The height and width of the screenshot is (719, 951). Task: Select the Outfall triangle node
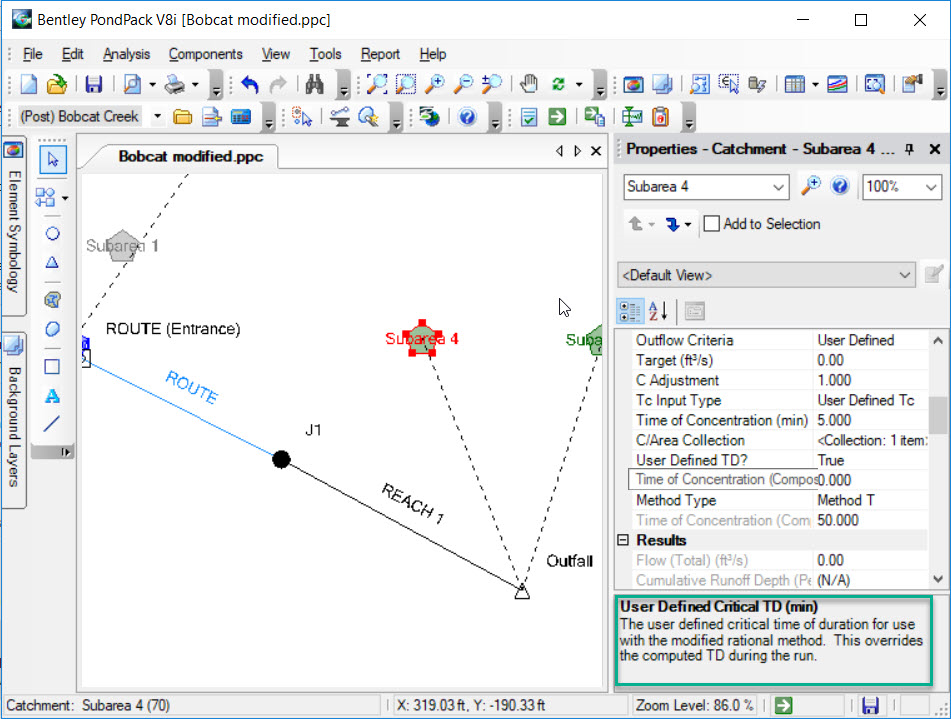[522, 591]
